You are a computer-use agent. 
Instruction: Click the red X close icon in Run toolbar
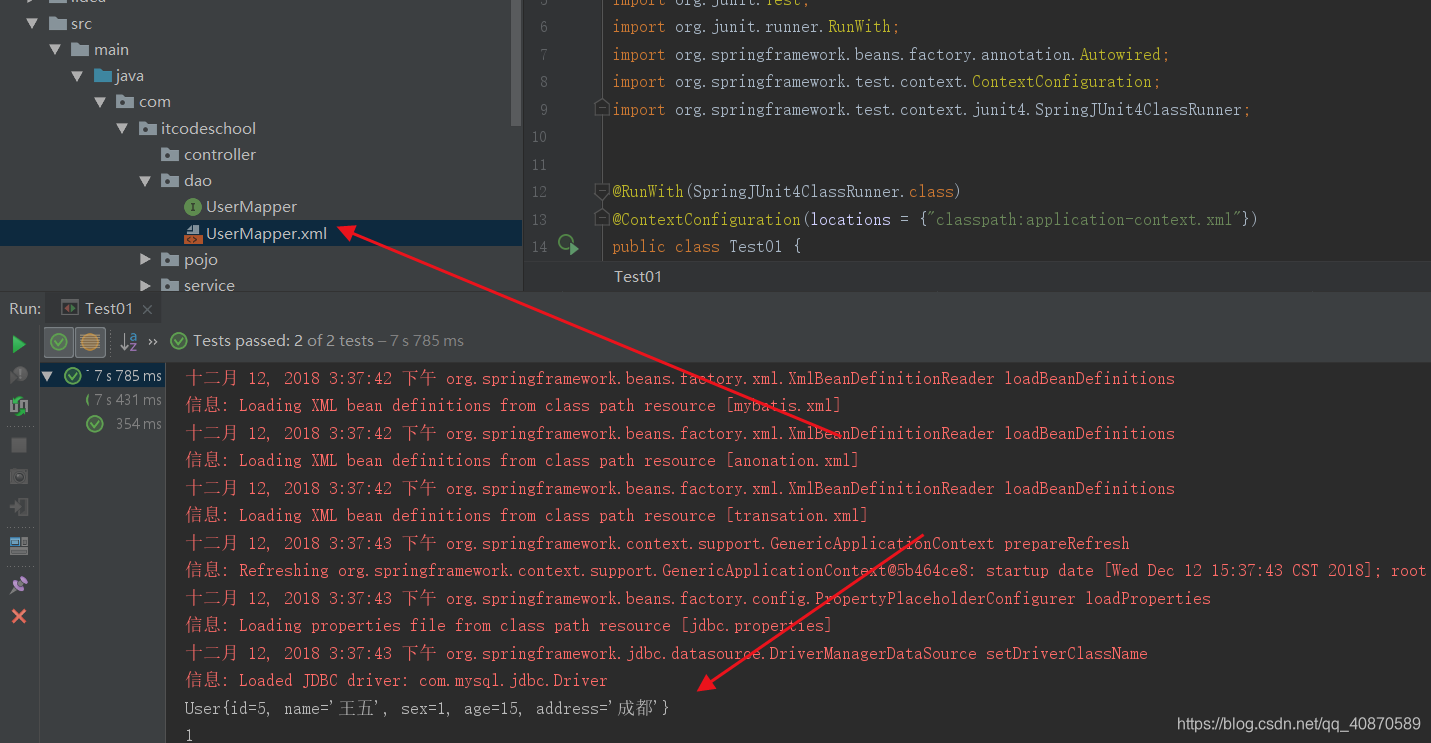tap(18, 616)
